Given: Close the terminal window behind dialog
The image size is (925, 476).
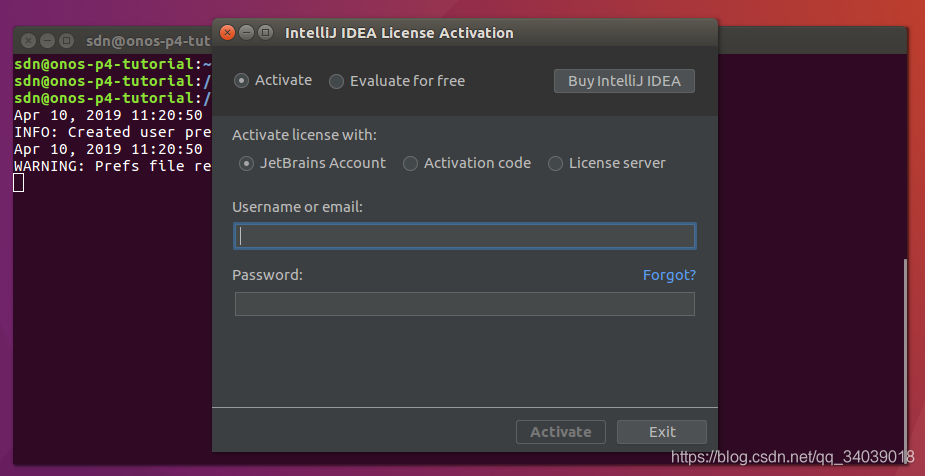Looking at the screenshot, I should [x=28, y=41].
